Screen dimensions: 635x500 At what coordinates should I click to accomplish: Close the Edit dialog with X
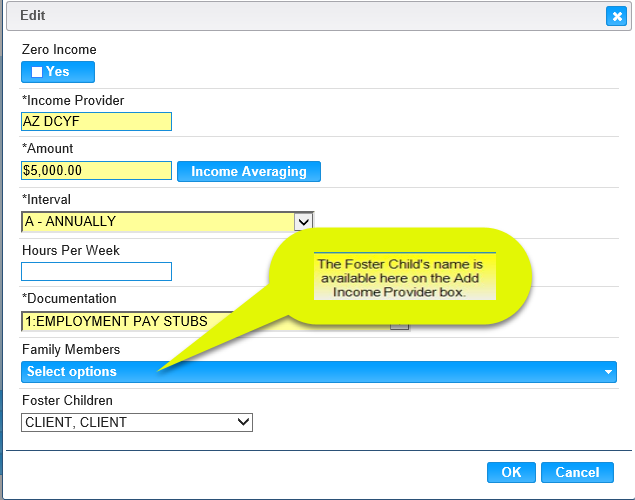(616, 16)
